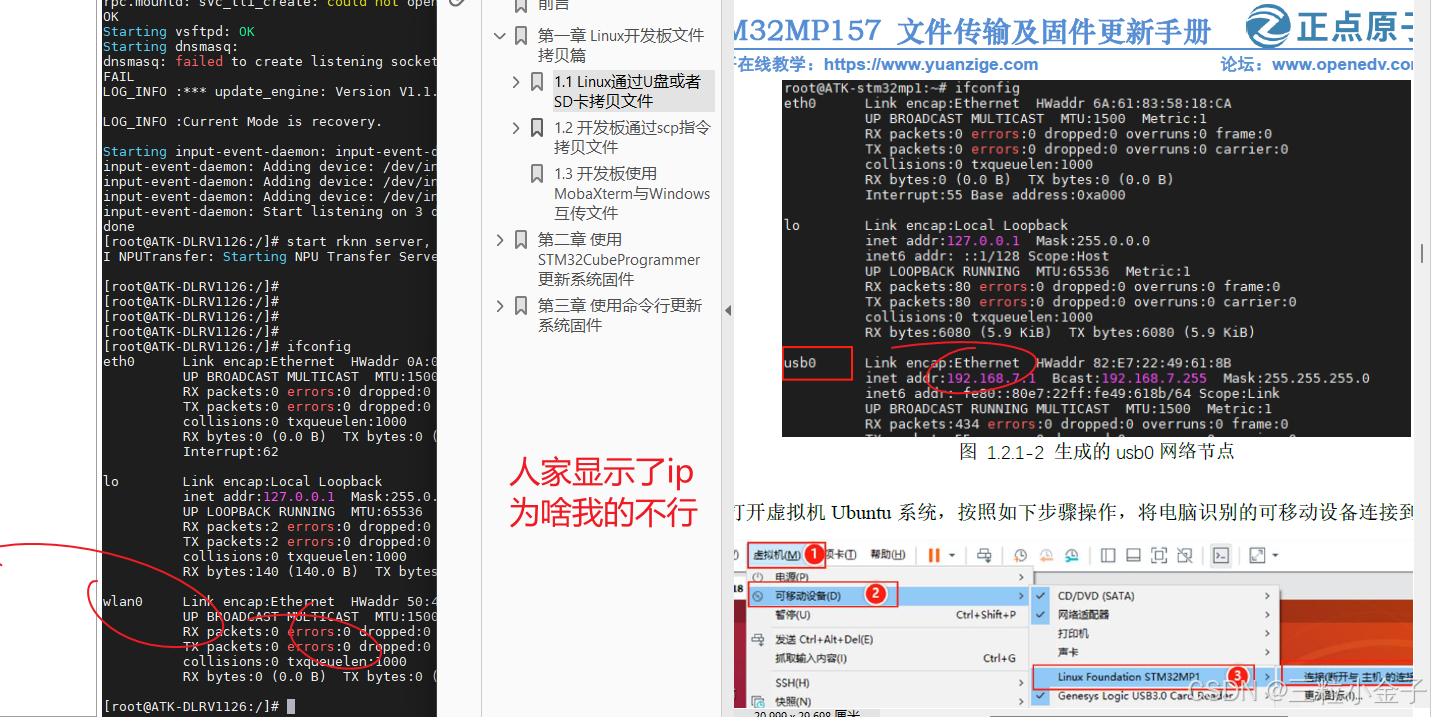
Task: Open submenu arrow of 声卡 entry
Action: click(x=1267, y=653)
